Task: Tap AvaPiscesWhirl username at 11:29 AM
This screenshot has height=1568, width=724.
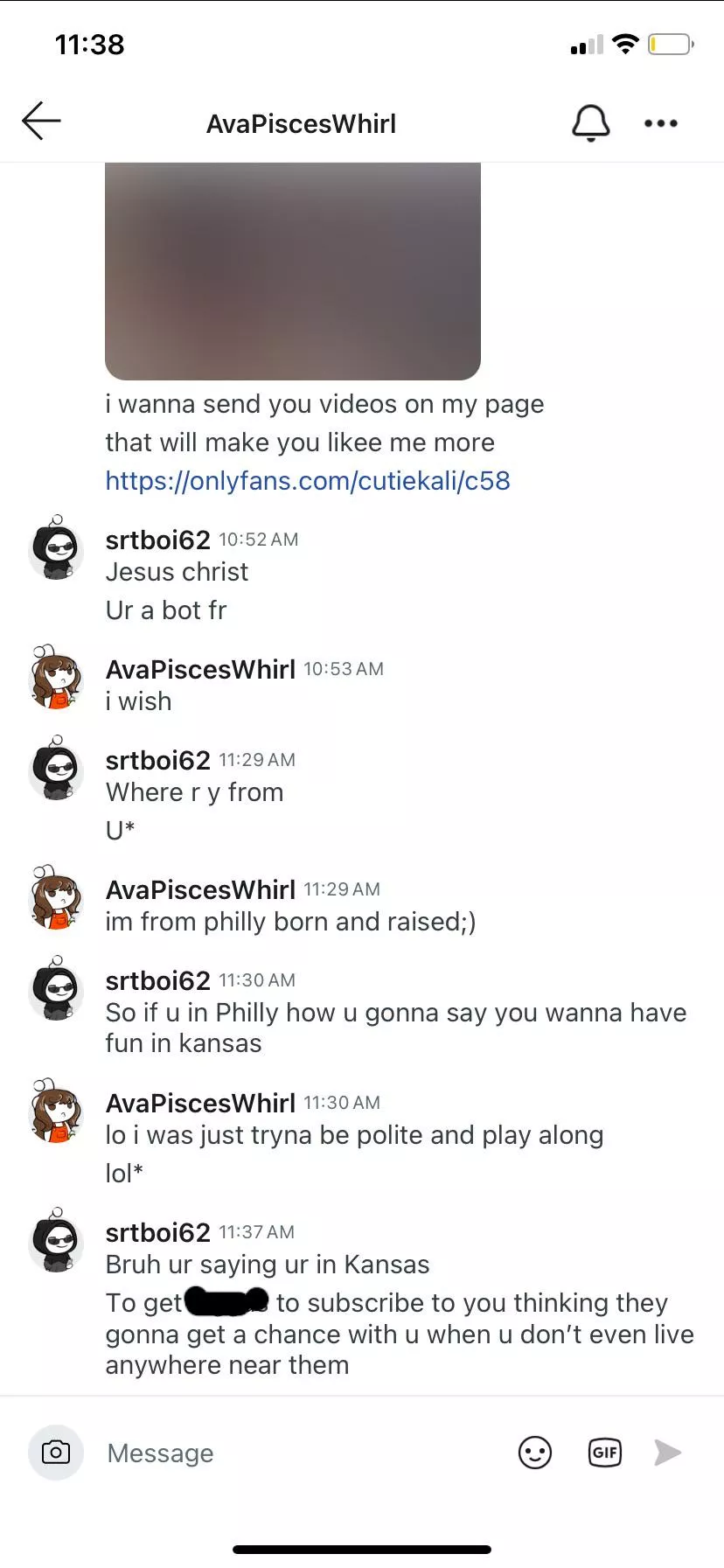Action: click(200, 889)
